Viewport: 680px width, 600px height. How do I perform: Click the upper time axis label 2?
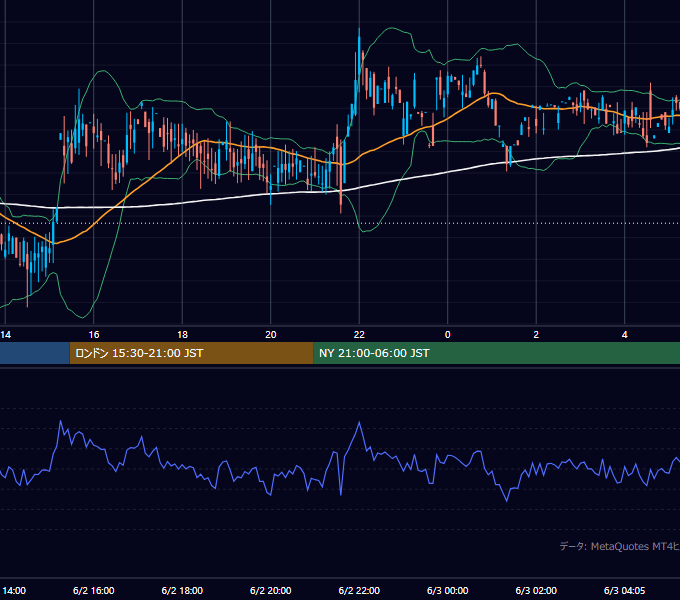click(x=536, y=335)
